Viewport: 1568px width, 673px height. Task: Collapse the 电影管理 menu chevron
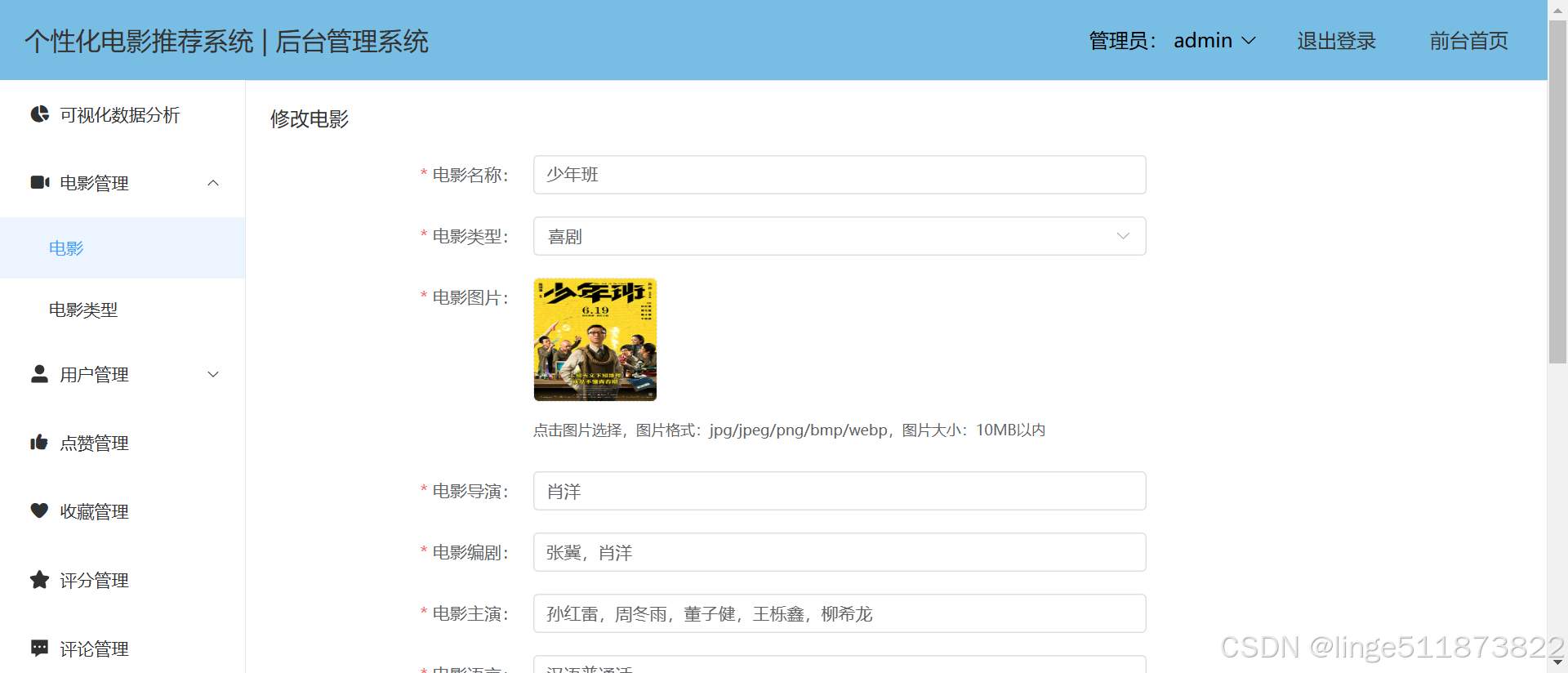point(213,183)
